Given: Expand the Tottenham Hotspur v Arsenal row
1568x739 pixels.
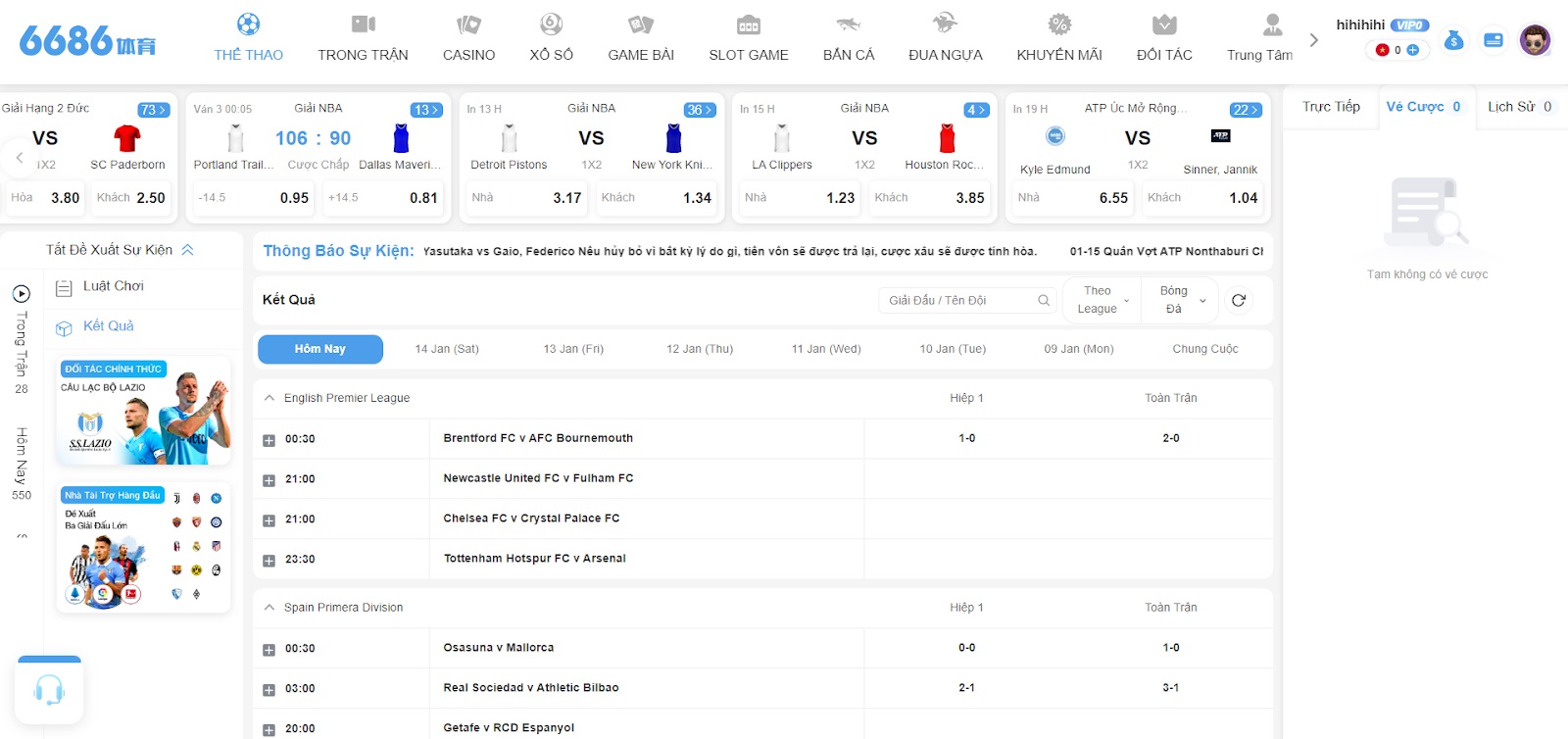Looking at the screenshot, I should 269,561.
